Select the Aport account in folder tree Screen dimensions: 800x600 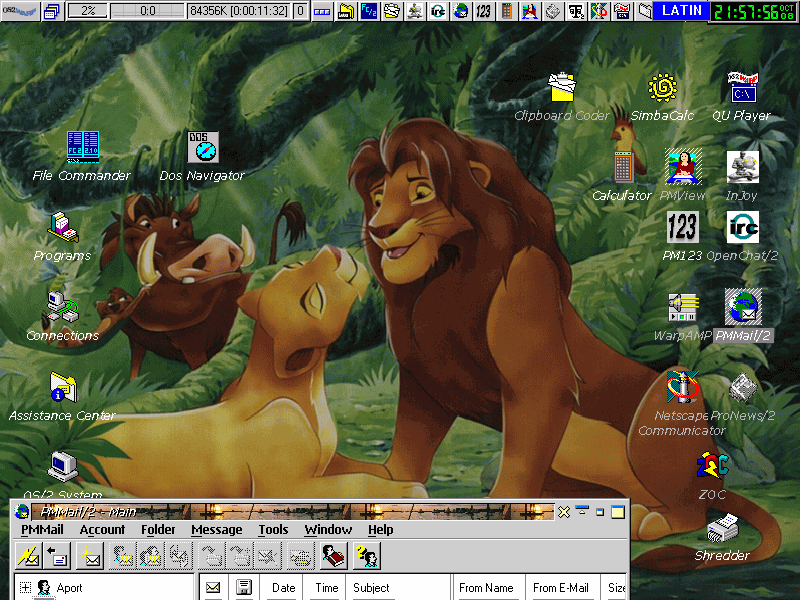(69, 588)
